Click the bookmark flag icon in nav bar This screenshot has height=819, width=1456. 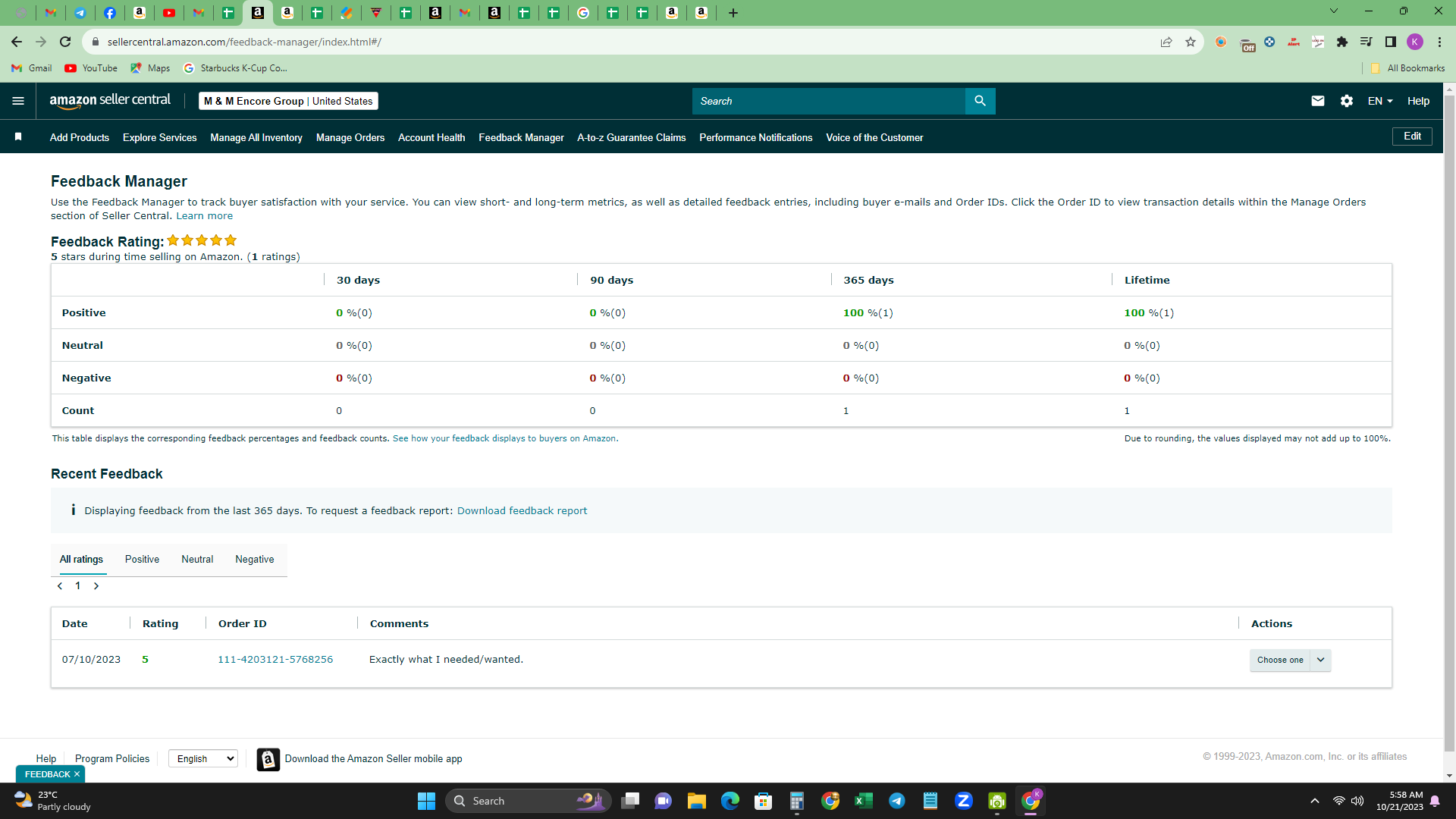point(18,136)
